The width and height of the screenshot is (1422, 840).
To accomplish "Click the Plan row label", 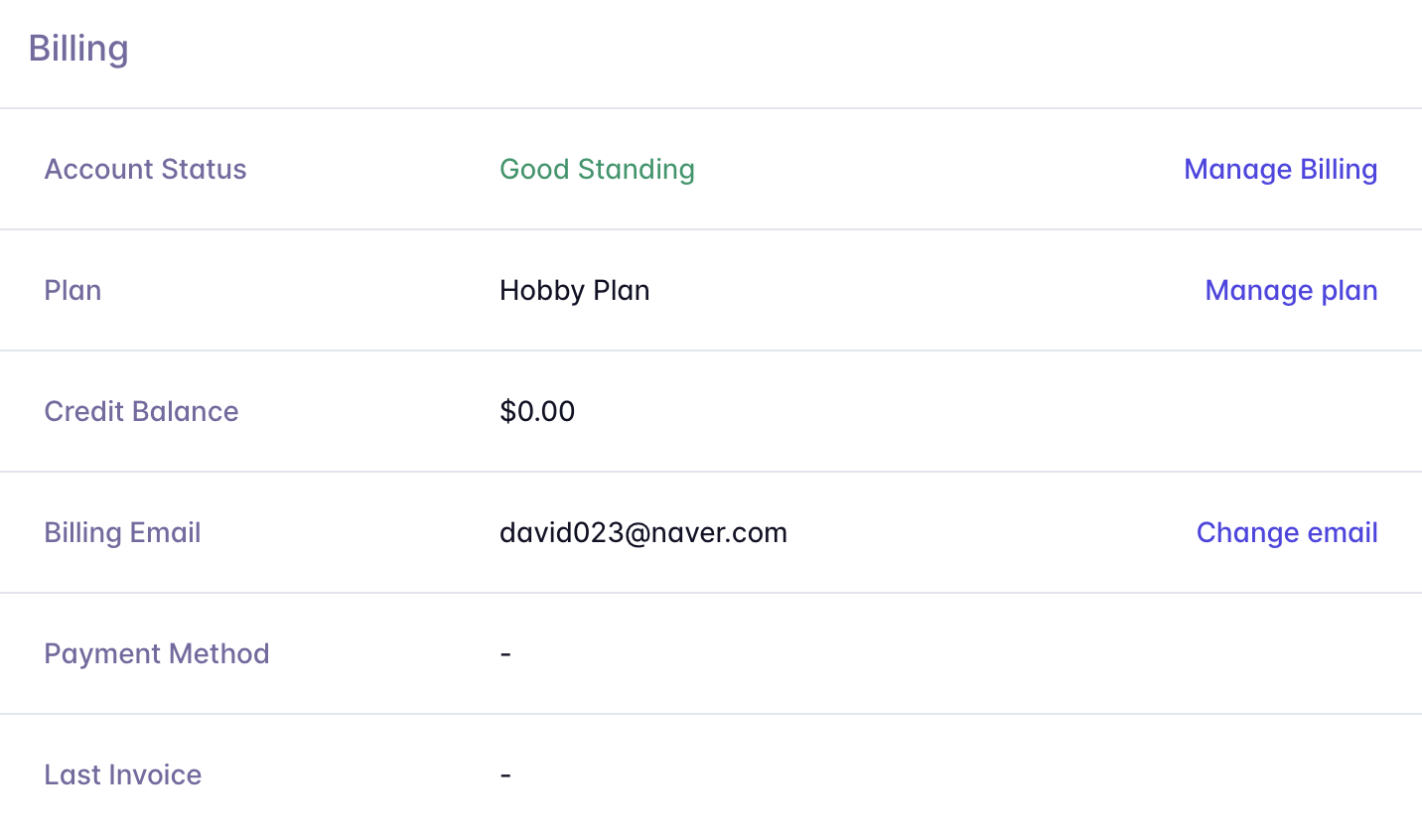I will coord(72,291).
